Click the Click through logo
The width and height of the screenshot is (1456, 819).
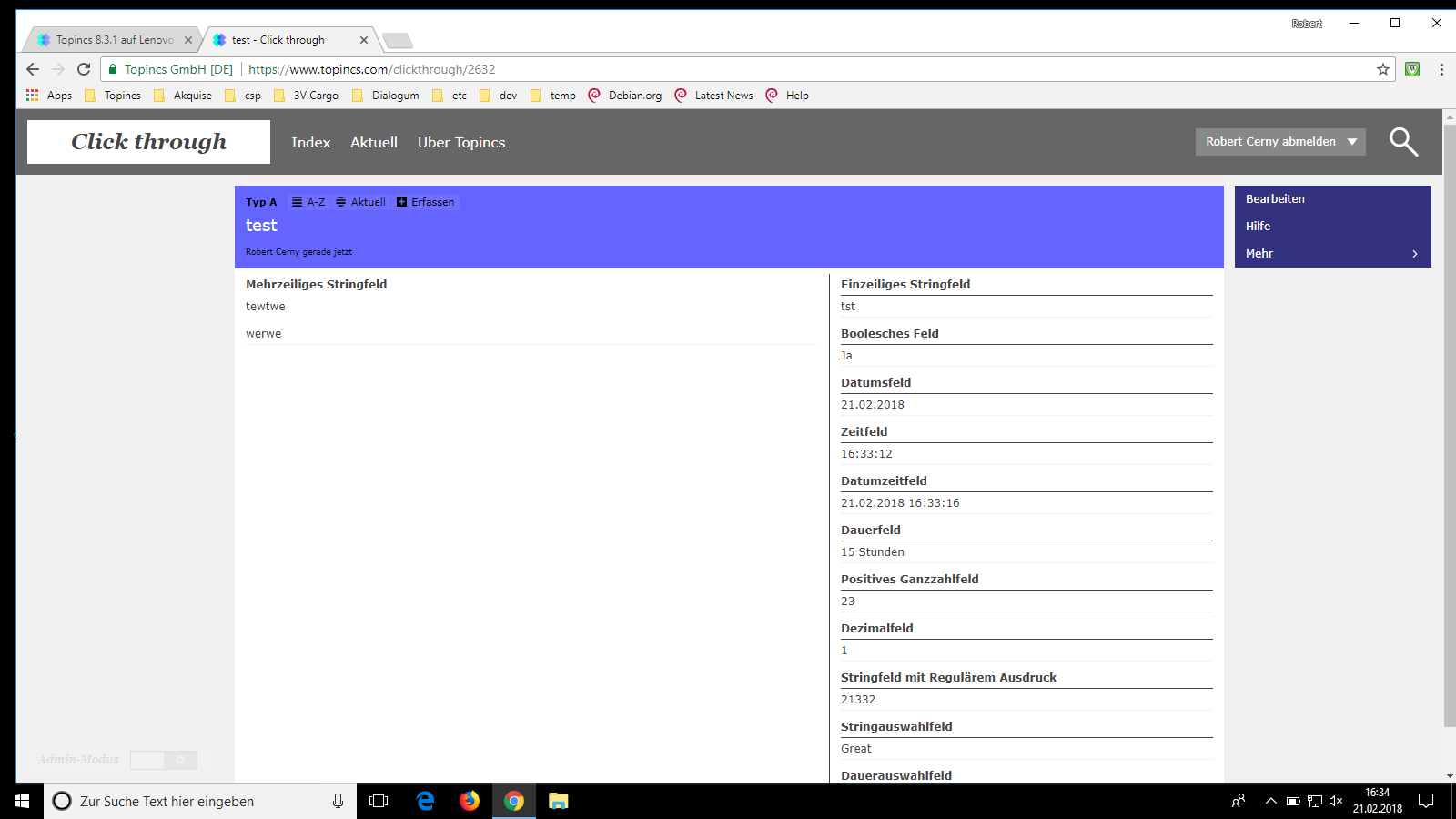coord(148,142)
